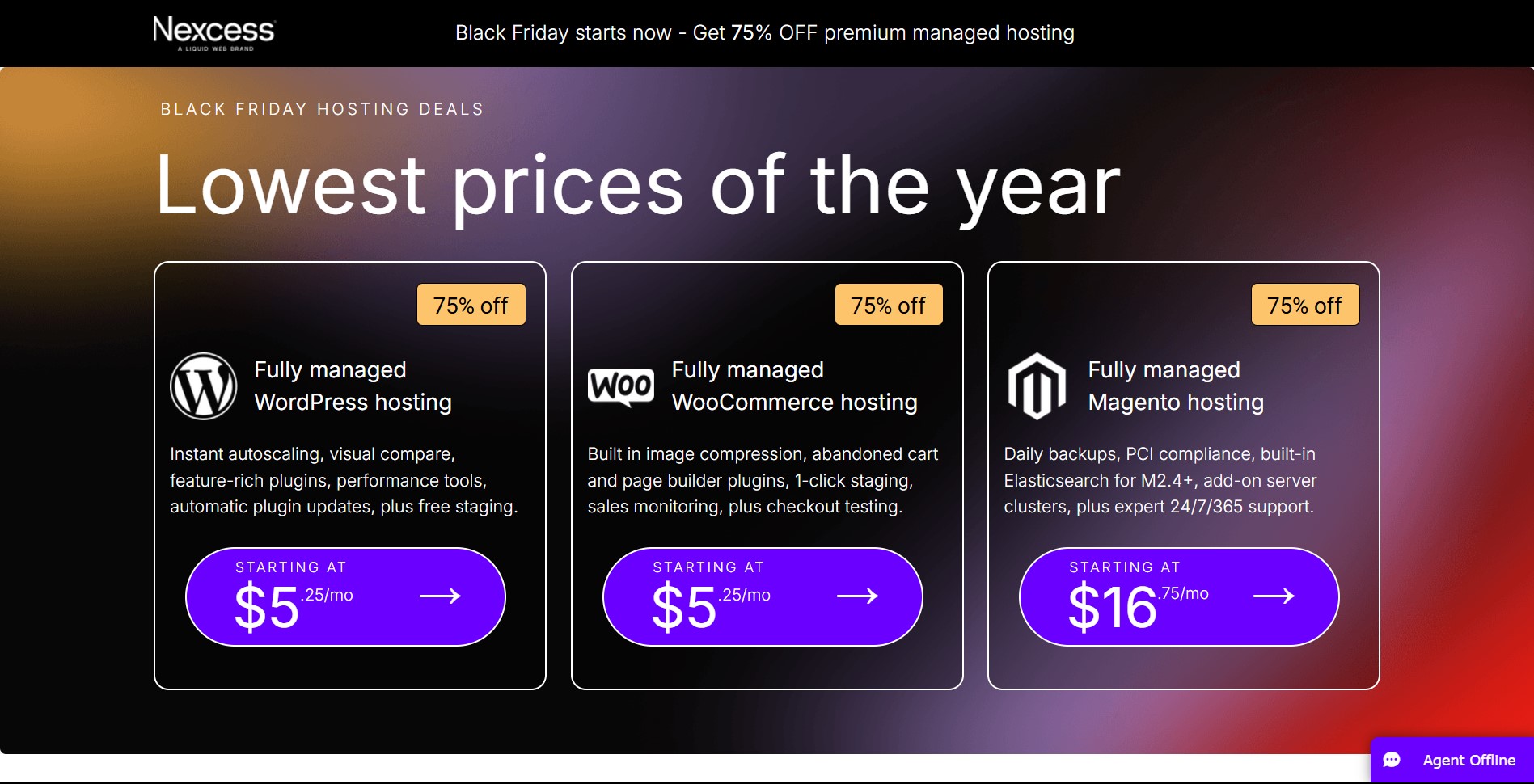Select the 75% off badge on WordPress card
The image size is (1534, 784).
point(471,305)
